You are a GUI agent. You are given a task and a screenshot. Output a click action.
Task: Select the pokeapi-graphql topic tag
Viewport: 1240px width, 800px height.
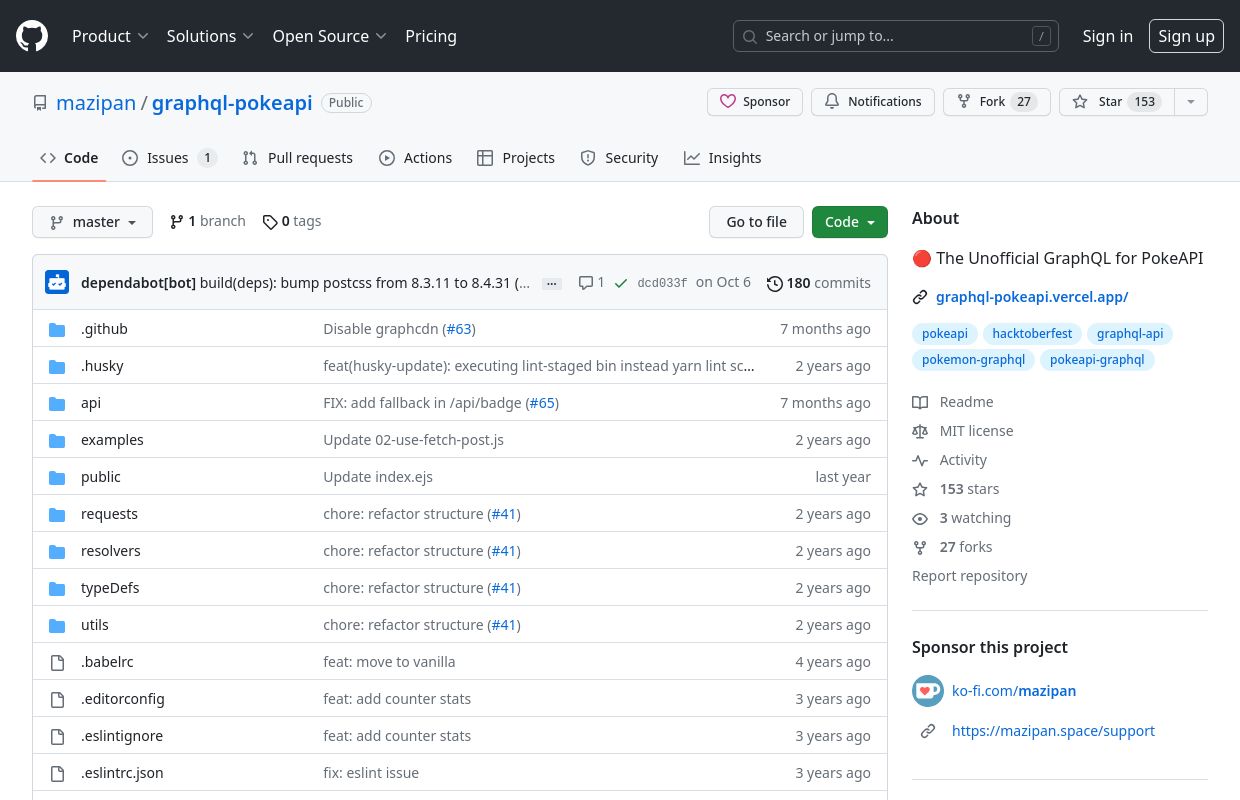[x=1097, y=359]
